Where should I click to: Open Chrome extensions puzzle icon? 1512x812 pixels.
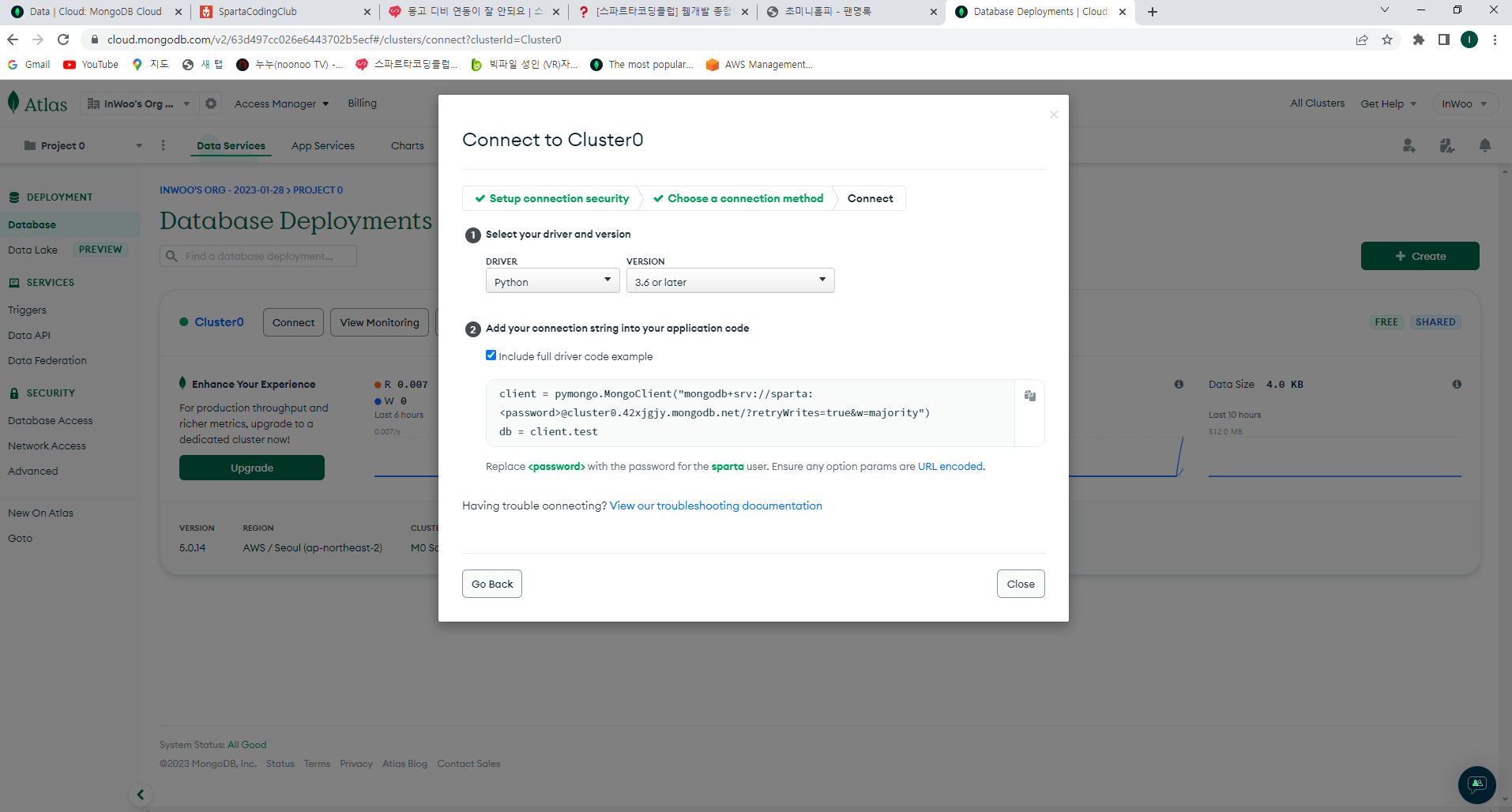point(1419,39)
